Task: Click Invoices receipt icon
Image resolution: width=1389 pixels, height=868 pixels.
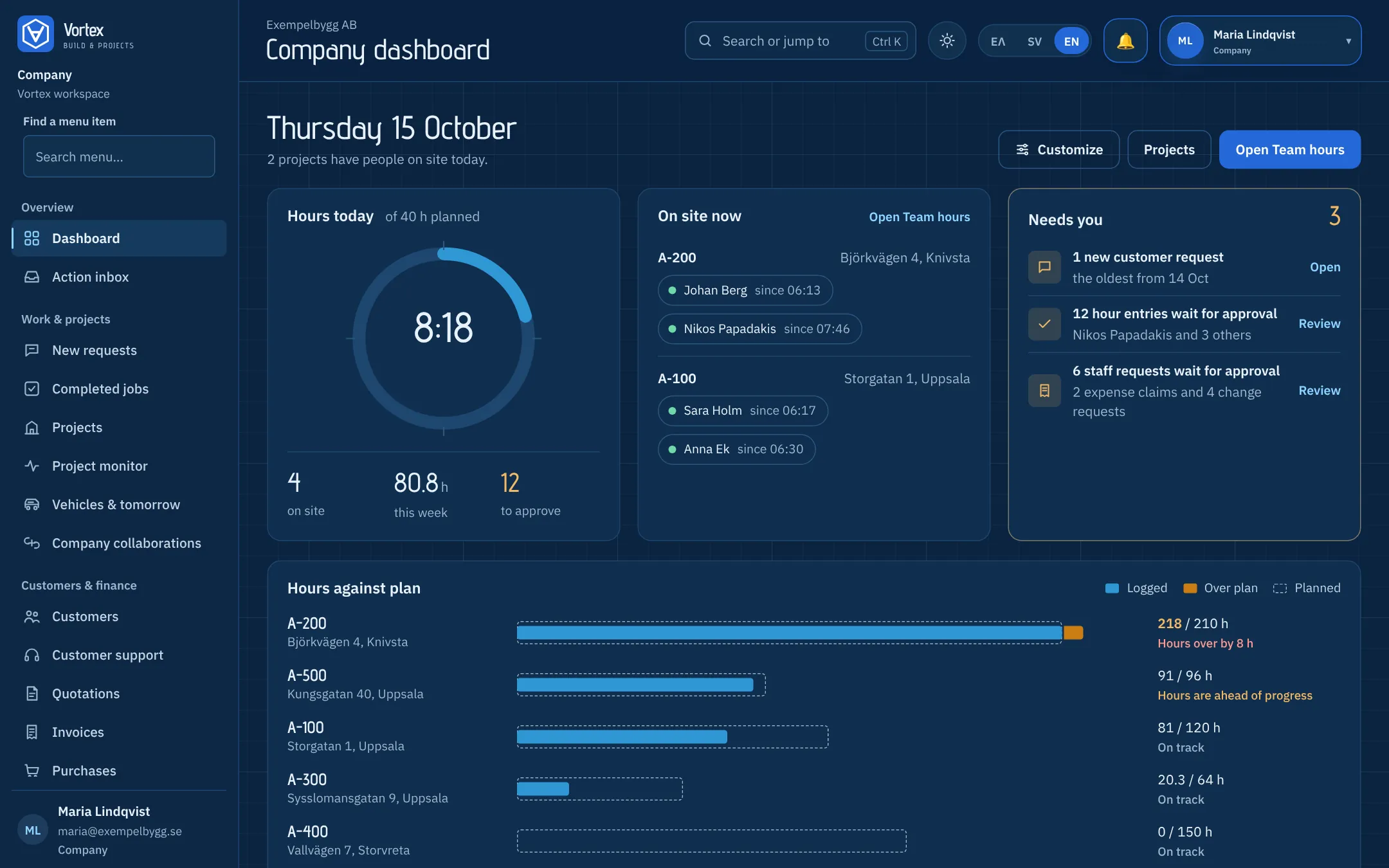Action: [x=32, y=732]
